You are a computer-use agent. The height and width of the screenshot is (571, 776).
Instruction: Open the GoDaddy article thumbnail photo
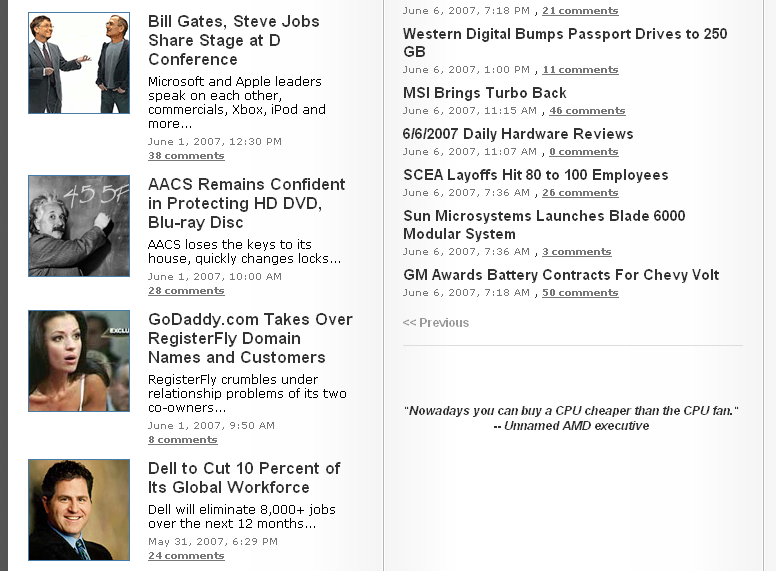pyautogui.click(x=79, y=361)
